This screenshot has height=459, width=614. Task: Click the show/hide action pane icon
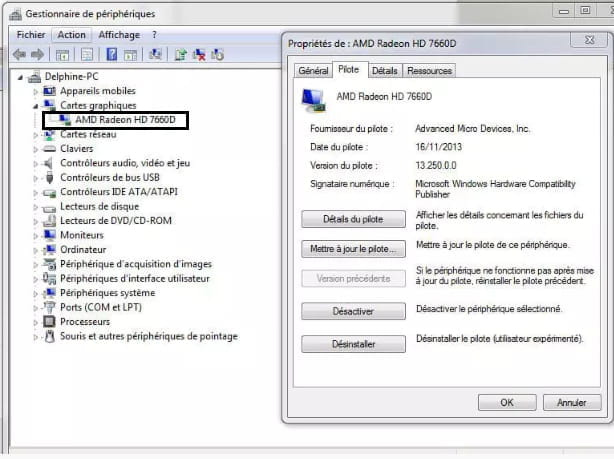point(130,55)
